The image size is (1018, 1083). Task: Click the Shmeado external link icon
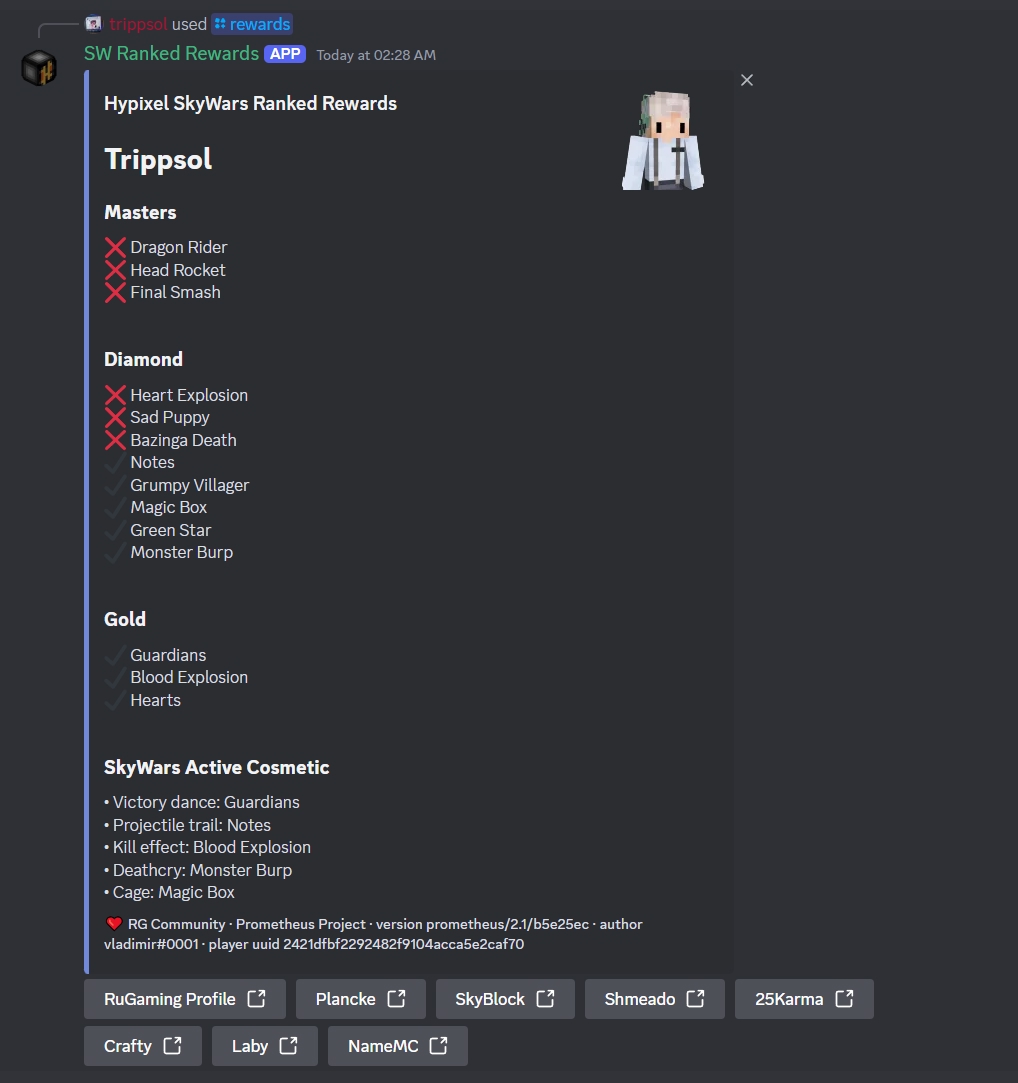coord(695,999)
